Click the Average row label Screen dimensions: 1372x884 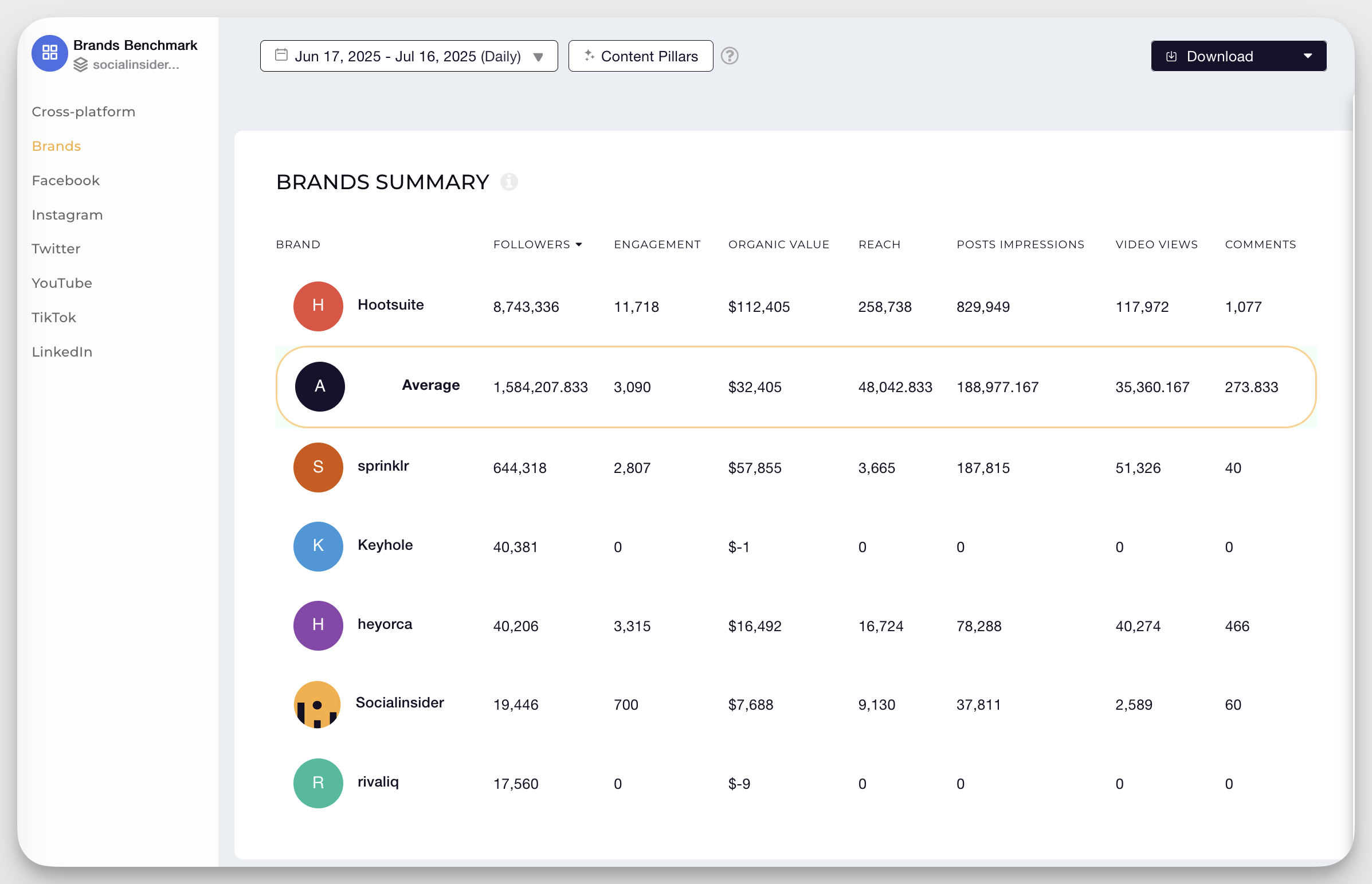click(x=430, y=385)
